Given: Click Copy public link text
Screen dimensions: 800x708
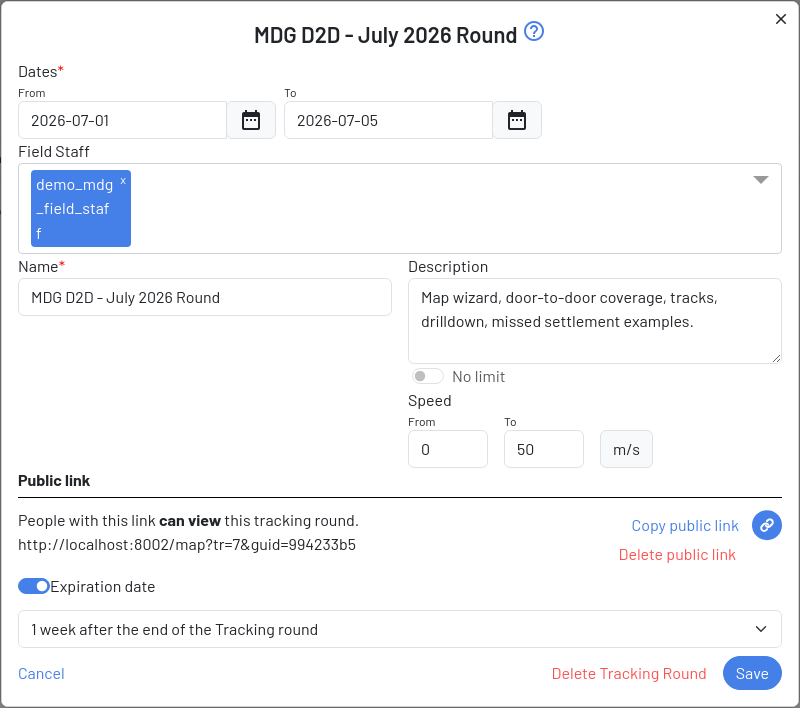Looking at the screenshot, I should (685, 525).
